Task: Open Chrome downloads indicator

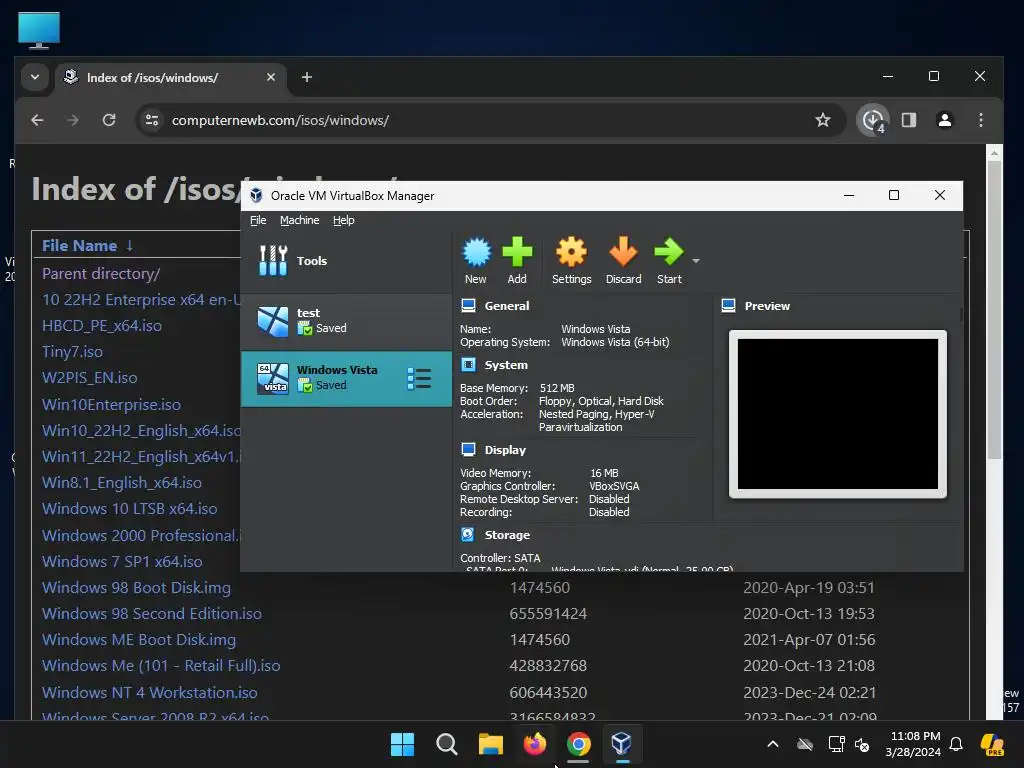Action: pyautogui.click(x=873, y=120)
